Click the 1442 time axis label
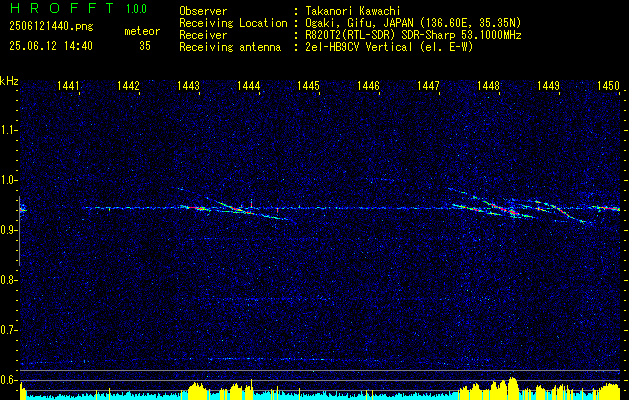The height and width of the screenshot is (400, 629). point(128,85)
